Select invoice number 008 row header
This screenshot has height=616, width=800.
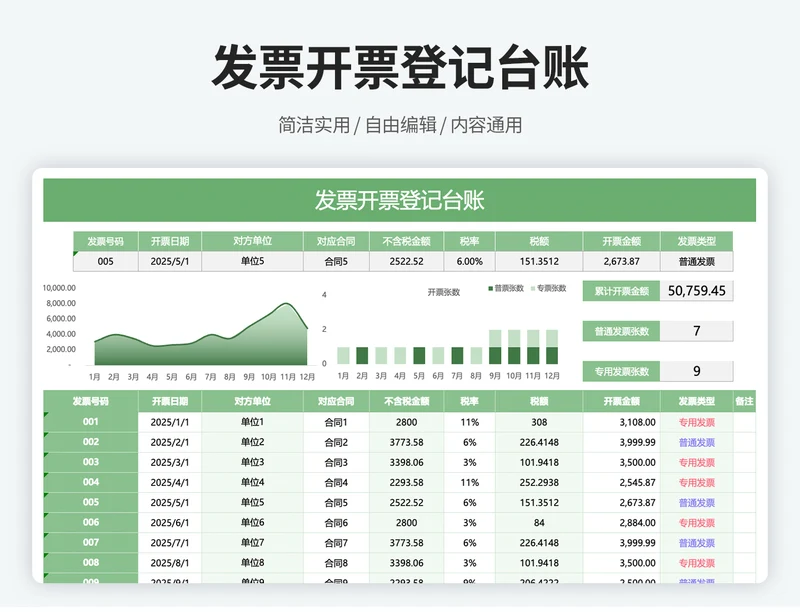click(x=91, y=562)
